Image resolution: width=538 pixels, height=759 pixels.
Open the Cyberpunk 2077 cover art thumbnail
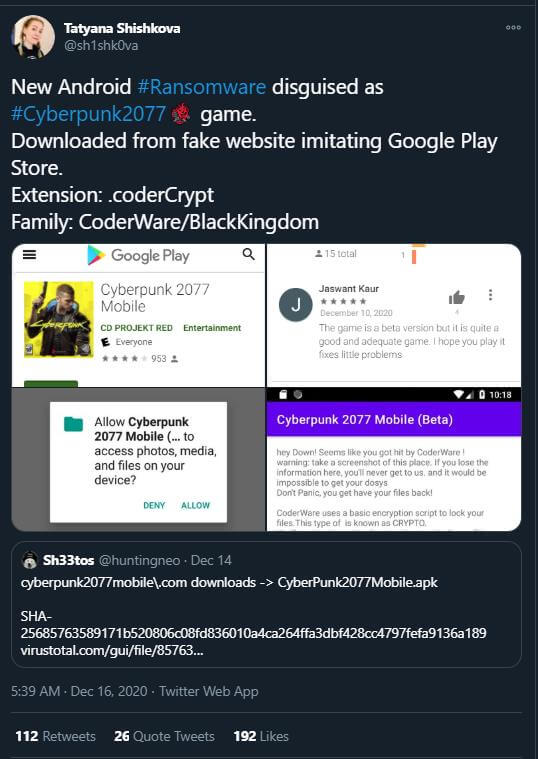[x=59, y=319]
